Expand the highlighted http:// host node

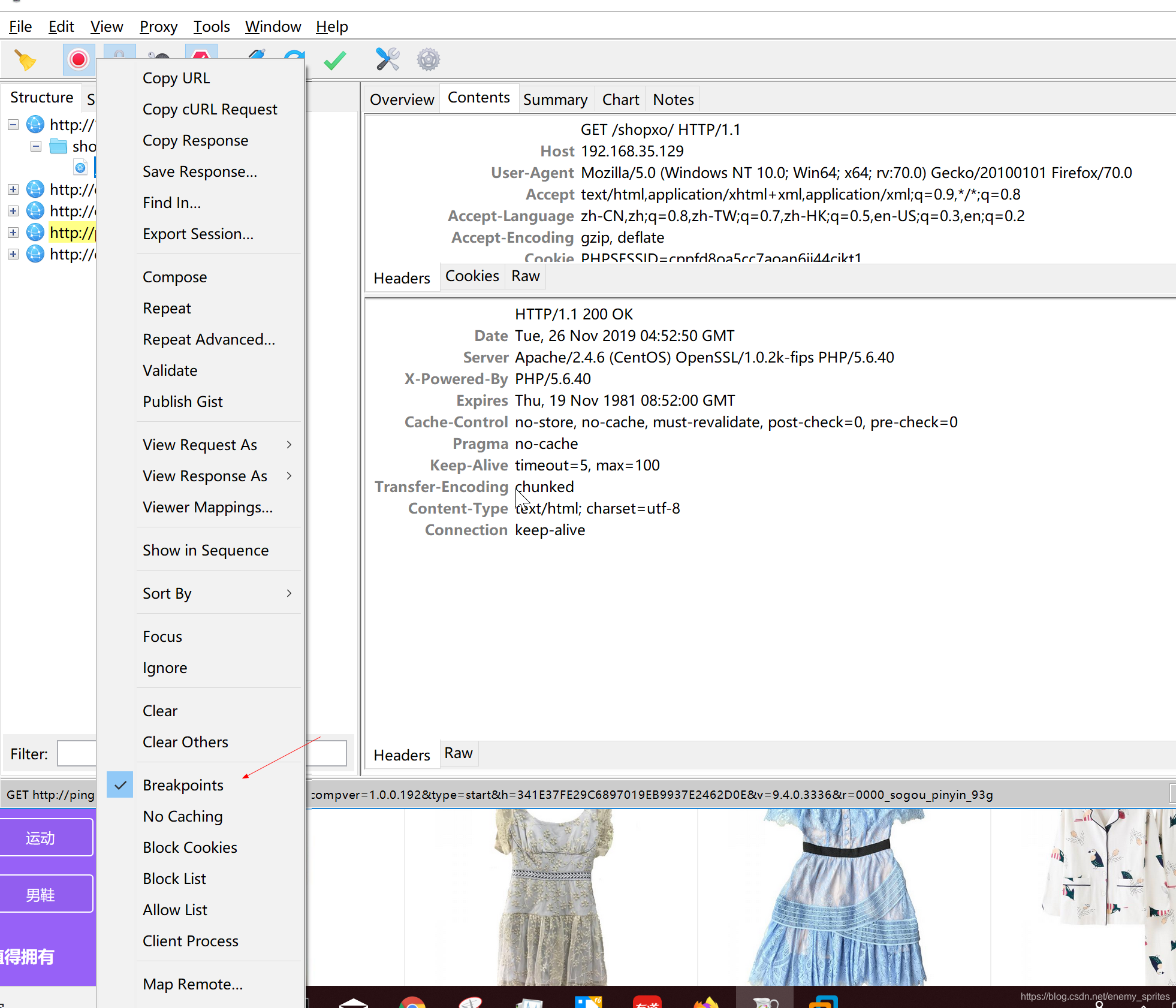click(13, 233)
